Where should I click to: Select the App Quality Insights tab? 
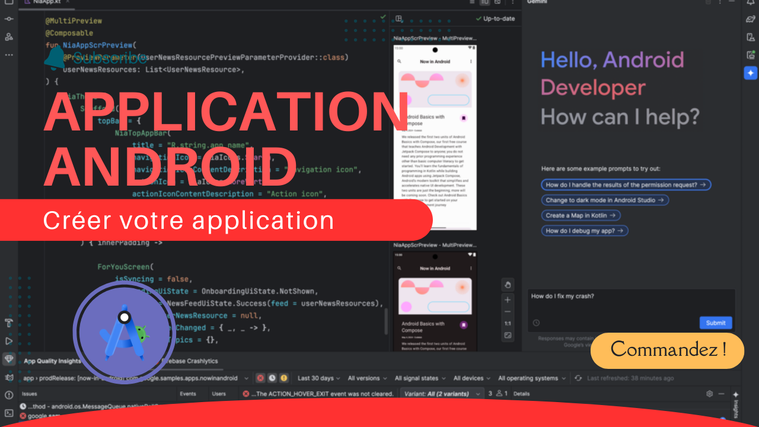(x=54, y=360)
